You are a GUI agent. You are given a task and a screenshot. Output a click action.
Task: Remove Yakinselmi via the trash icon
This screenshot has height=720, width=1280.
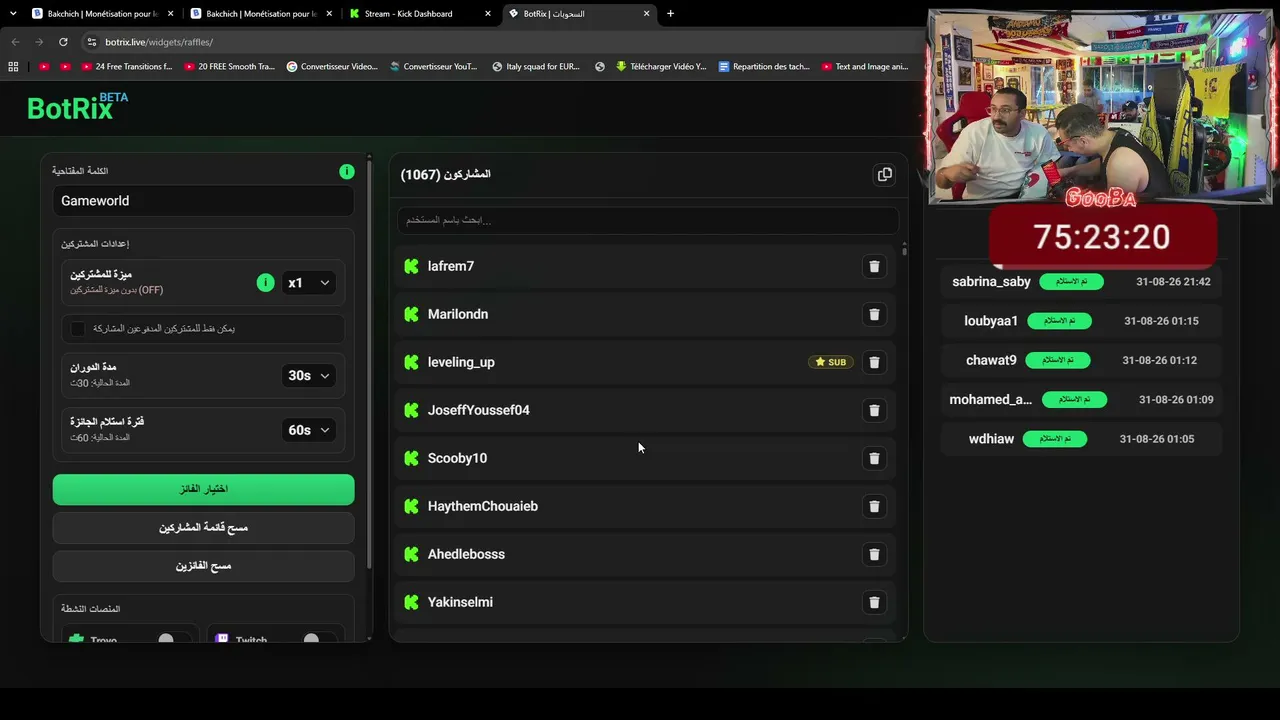pos(874,602)
